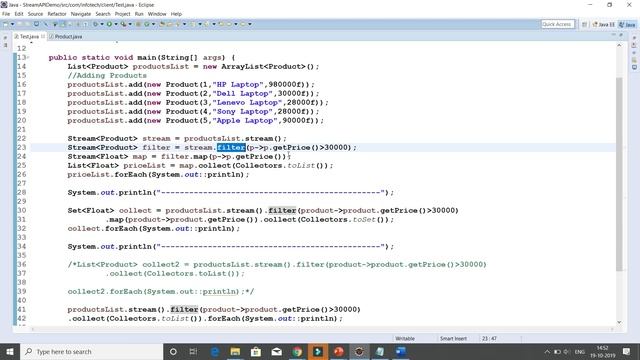Screen dimensions: 640x360
Task: Open the Project menu
Action: point(122,14)
